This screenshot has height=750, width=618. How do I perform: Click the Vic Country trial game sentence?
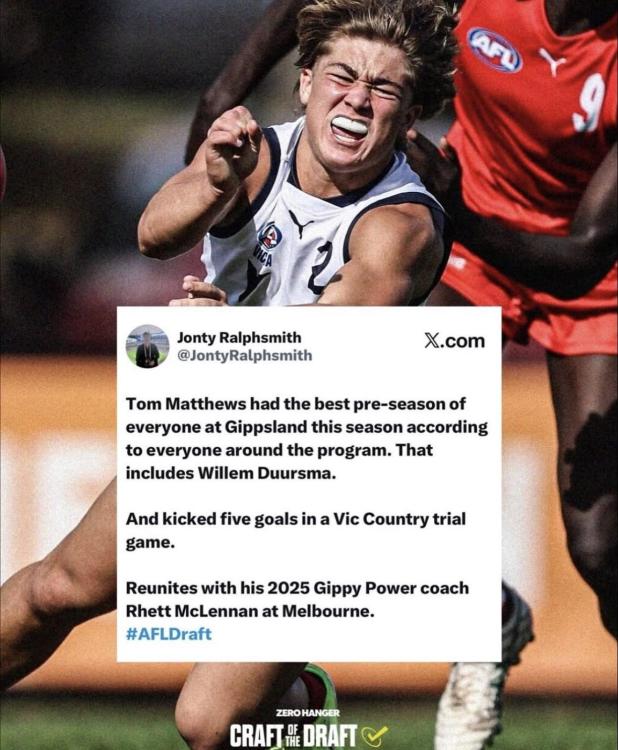[x=296, y=531]
